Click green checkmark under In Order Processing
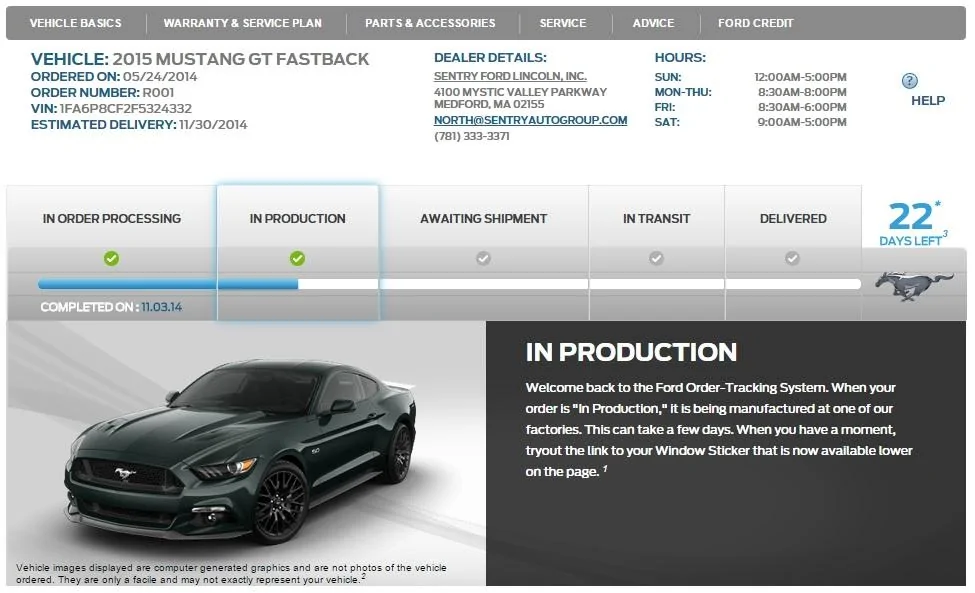The height and width of the screenshot is (593, 975). pos(111,258)
